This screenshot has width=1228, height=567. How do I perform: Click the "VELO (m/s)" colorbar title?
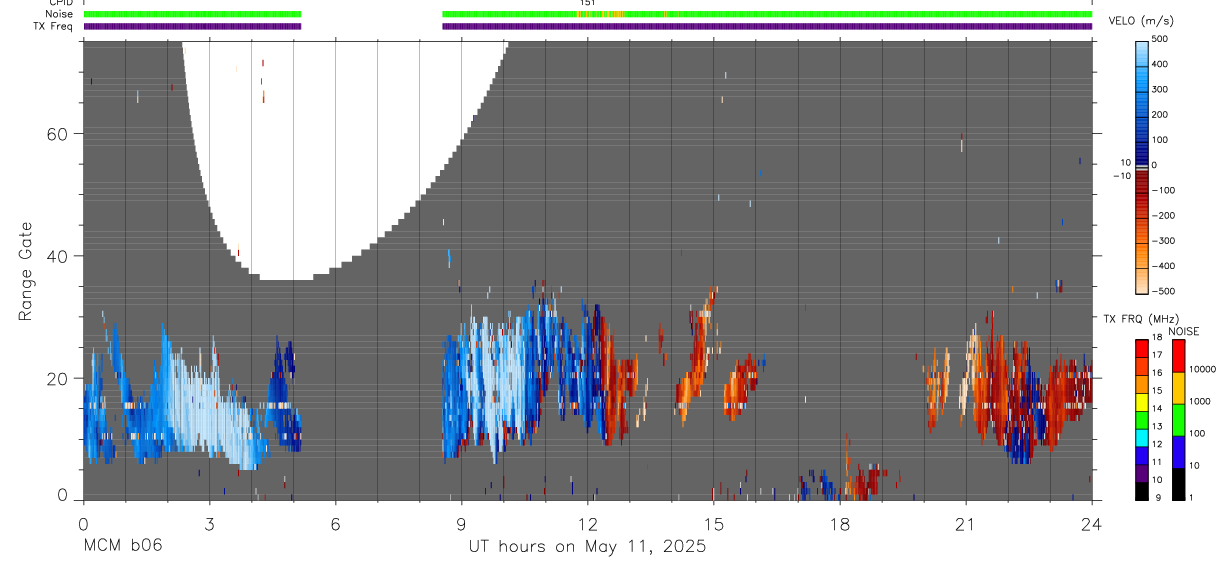[1142, 21]
